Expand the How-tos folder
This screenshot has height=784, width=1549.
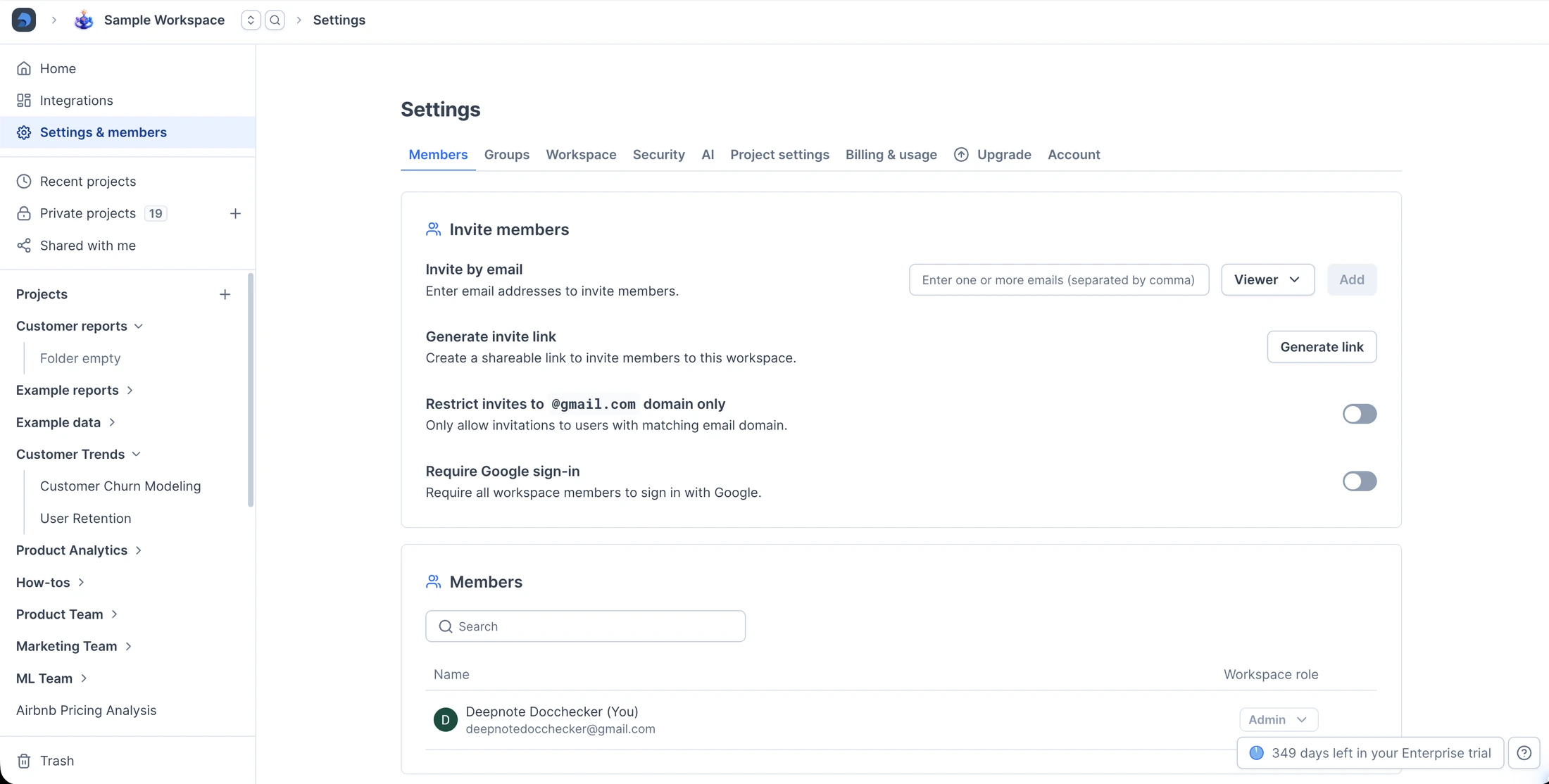pyautogui.click(x=81, y=582)
